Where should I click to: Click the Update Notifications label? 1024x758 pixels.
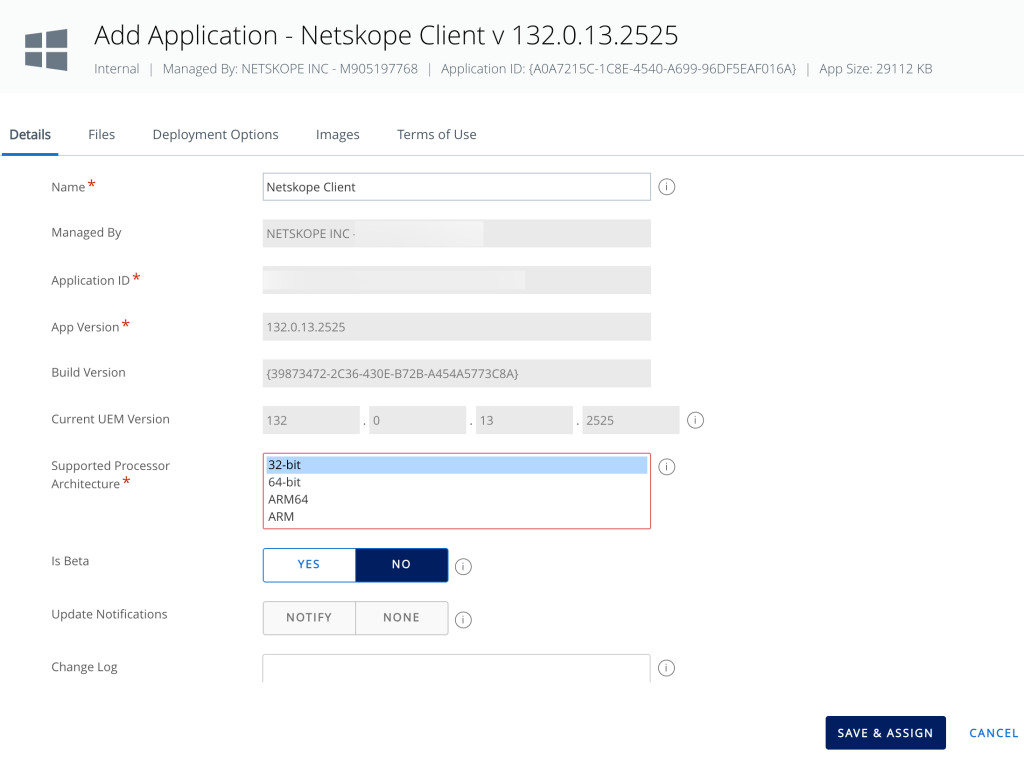point(109,614)
